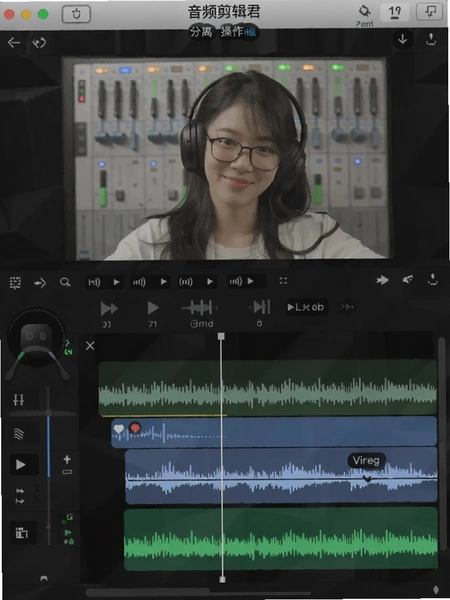Switch to the 操作 tab
This screenshot has height=600, width=450.
pos(232,32)
